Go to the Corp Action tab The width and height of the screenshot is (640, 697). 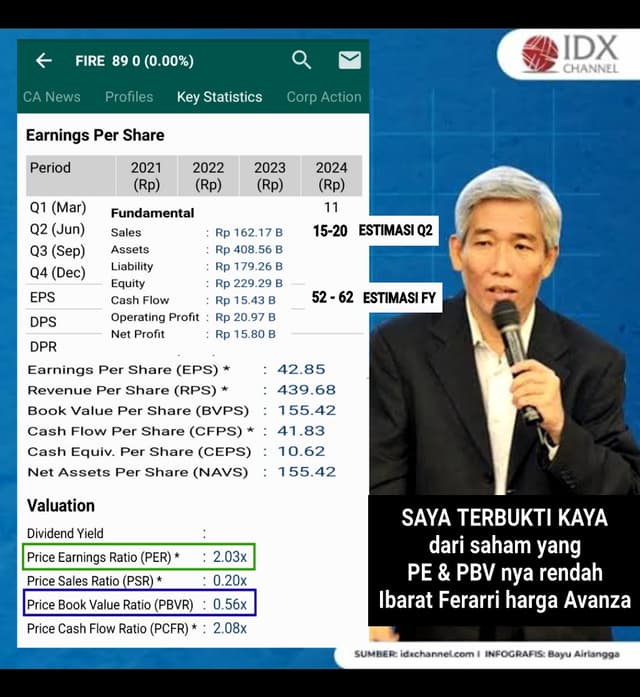[x=323, y=97]
